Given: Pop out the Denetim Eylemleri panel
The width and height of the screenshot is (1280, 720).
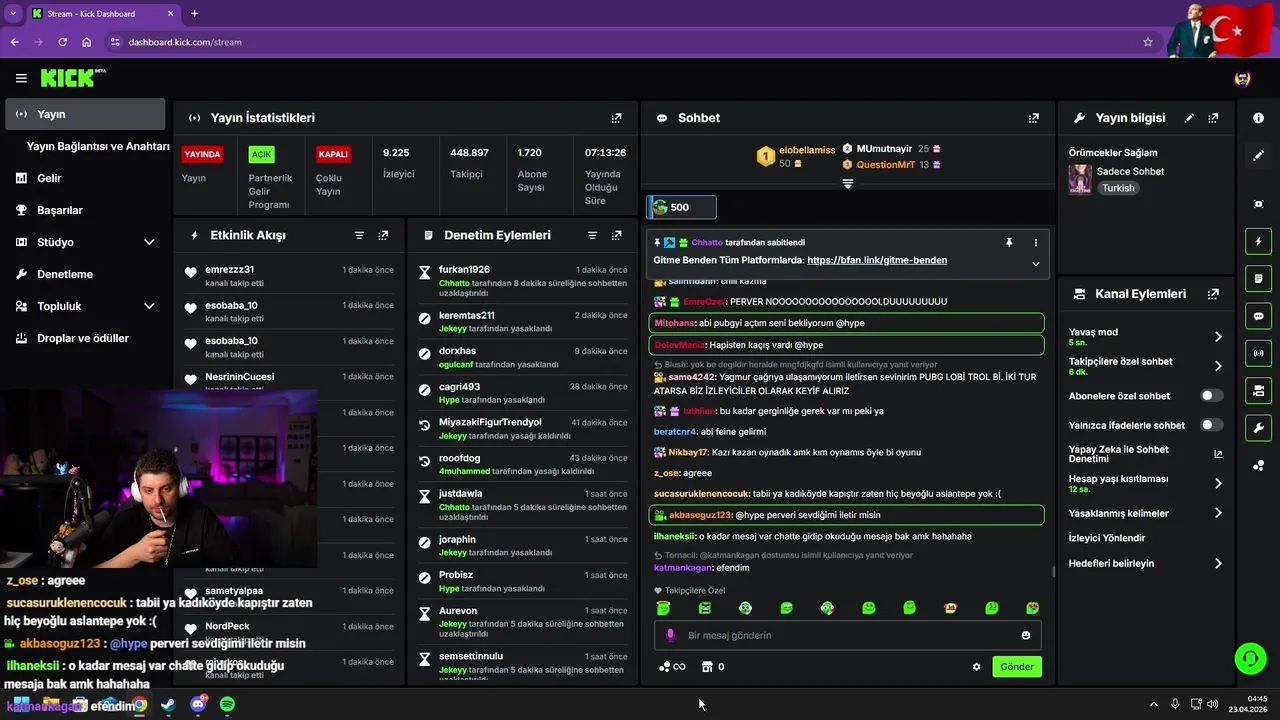Looking at the screenshot, I should [616, 235].
